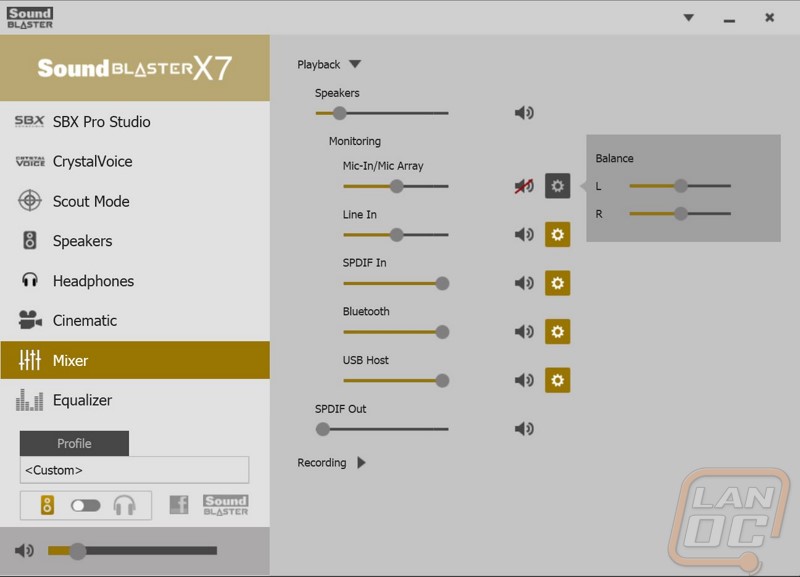This screenshot has height=577, width=800.
Task: Mute the master volume speaker icon
Action: click(24, 550)
